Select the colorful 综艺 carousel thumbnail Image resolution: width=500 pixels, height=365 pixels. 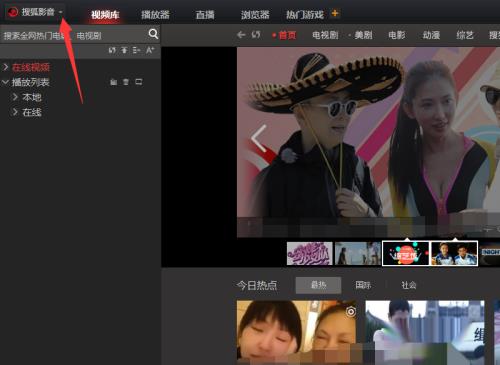tap(405, 254)
